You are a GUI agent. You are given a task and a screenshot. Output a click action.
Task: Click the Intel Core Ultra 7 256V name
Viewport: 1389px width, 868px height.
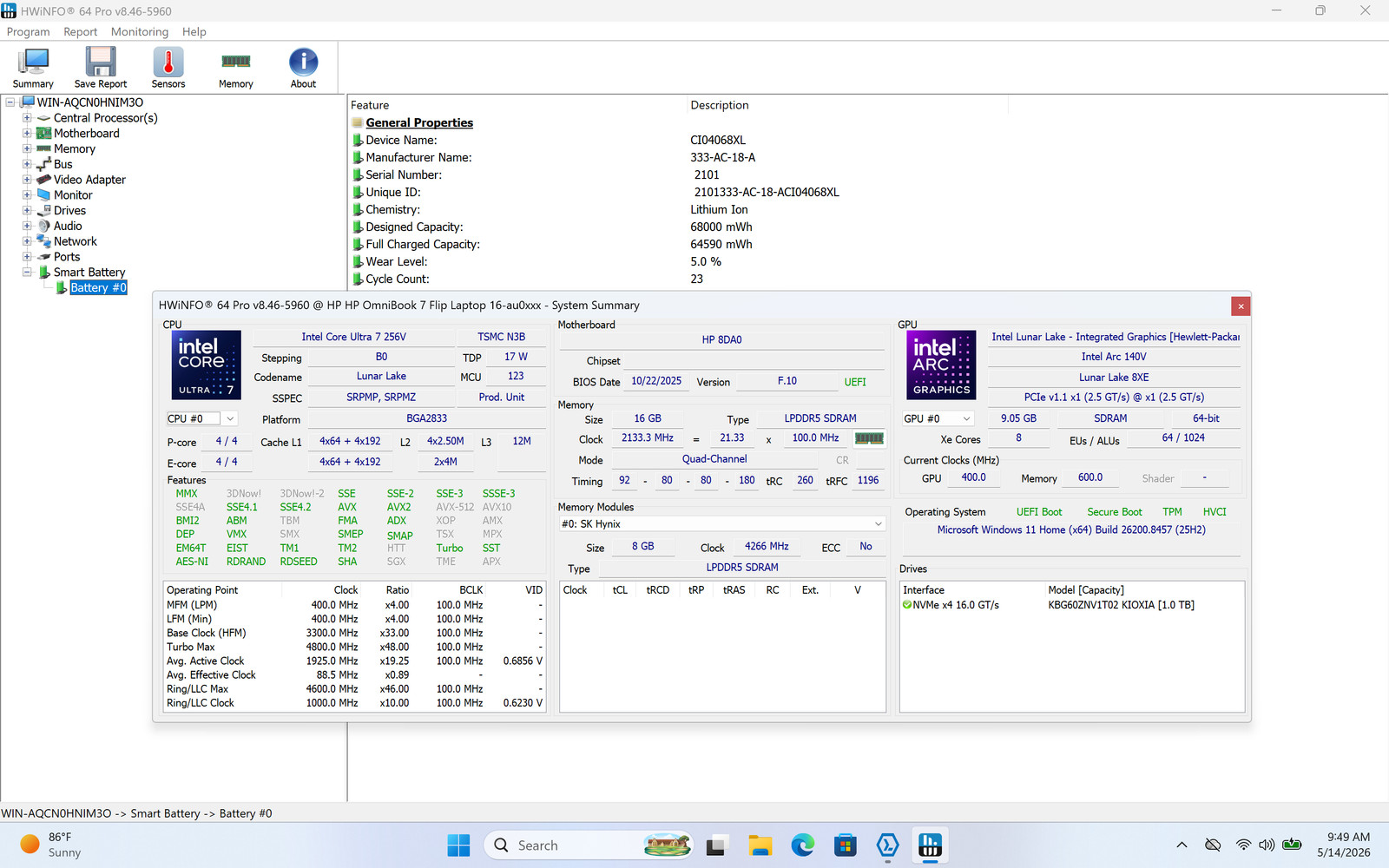click(x=353, y=337)
